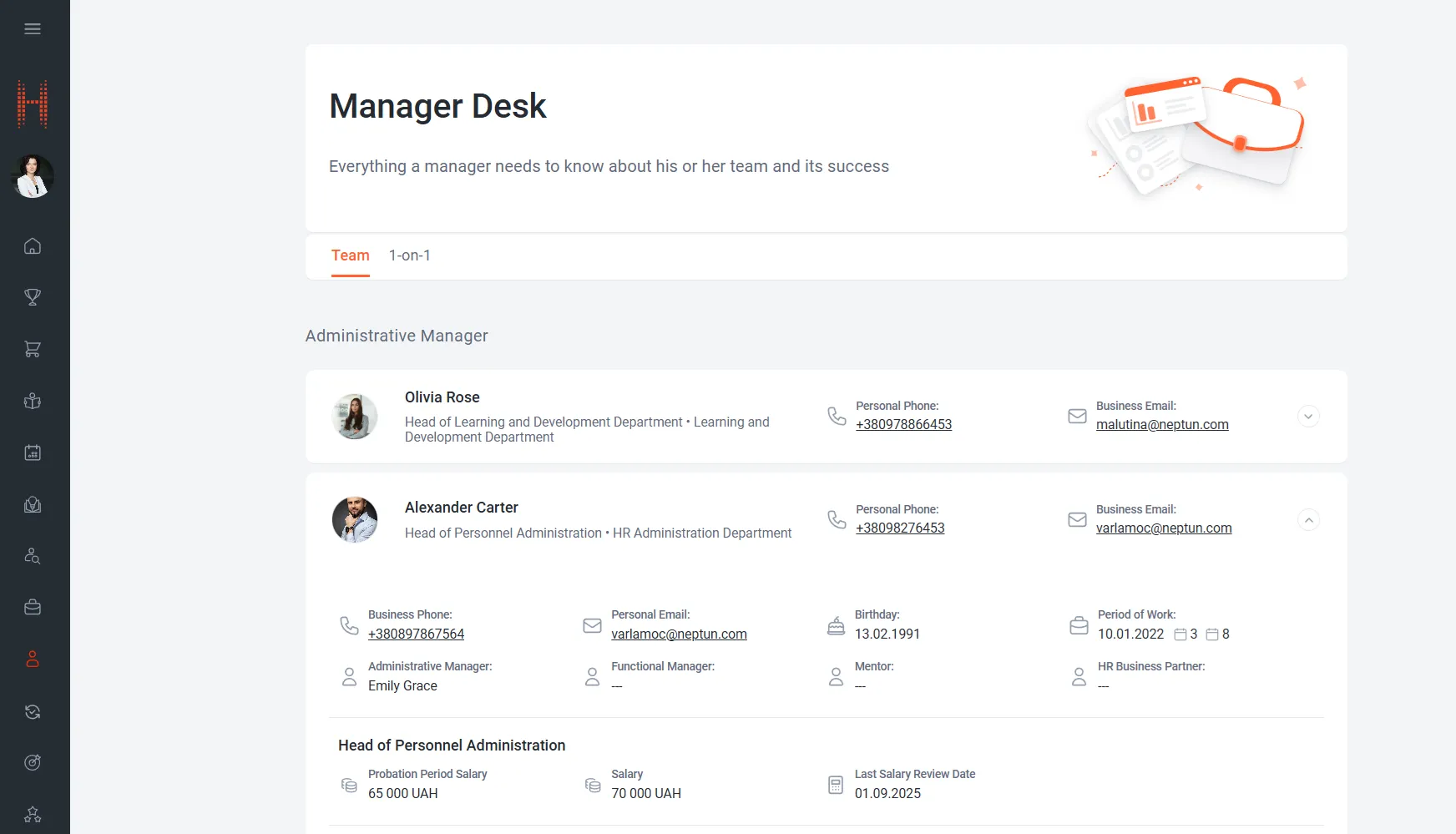This screenshot has height=834, width=1456.
Task: Open the trophy achievements icon
Action: pos(33,297)
